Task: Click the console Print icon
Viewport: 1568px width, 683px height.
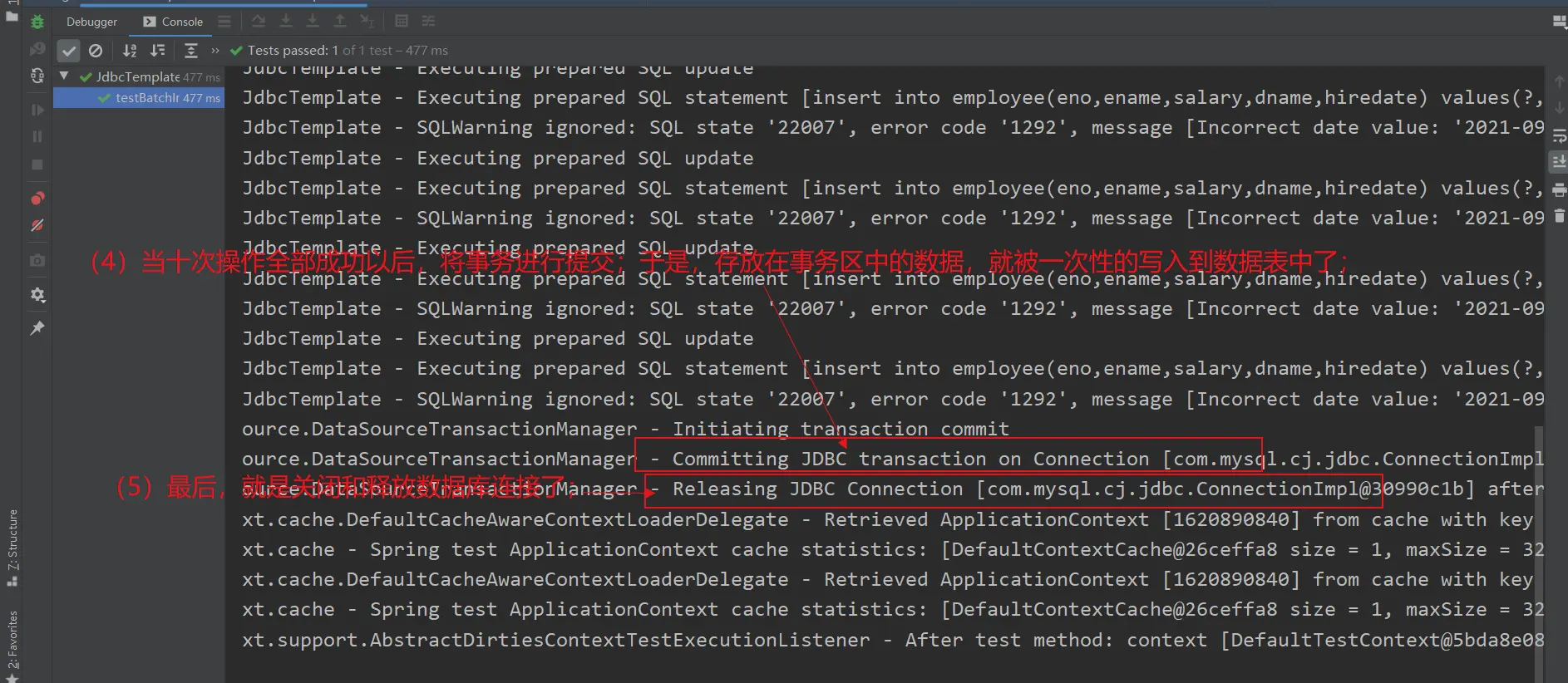Action: pyautogui.click(x=1560, y=189)
